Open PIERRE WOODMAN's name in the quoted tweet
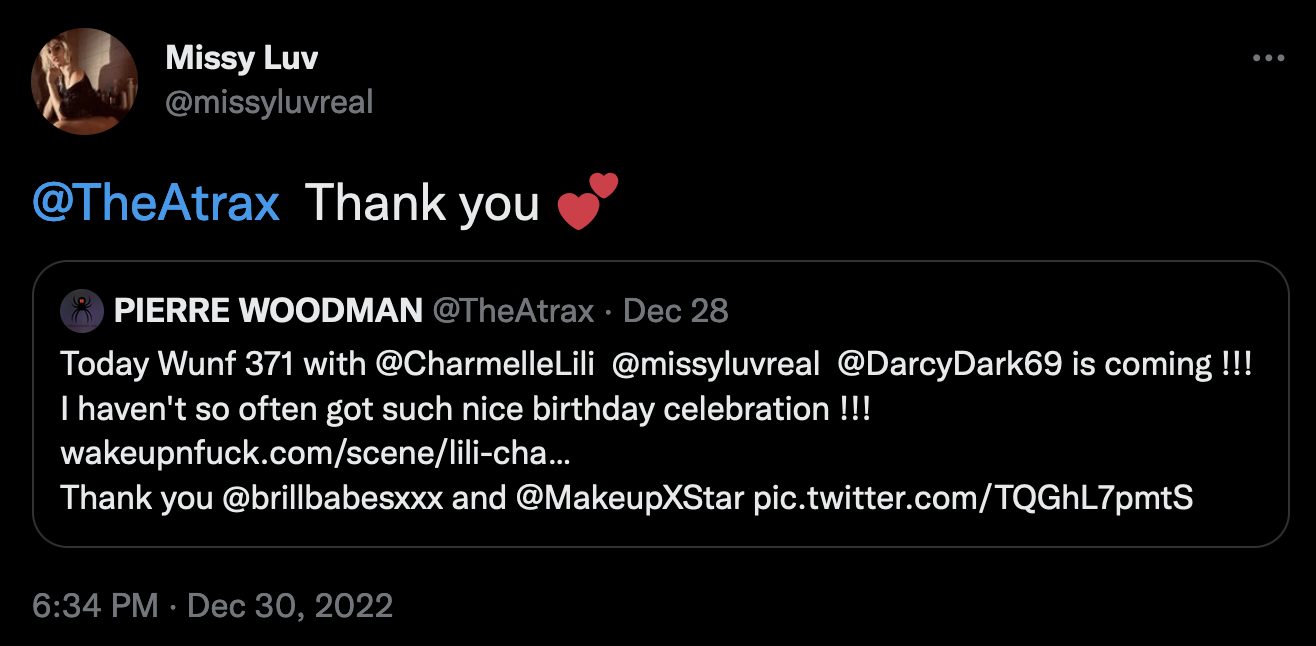Image resolution: width=1316 pixels, height=646 pixels. click(268, 311)
